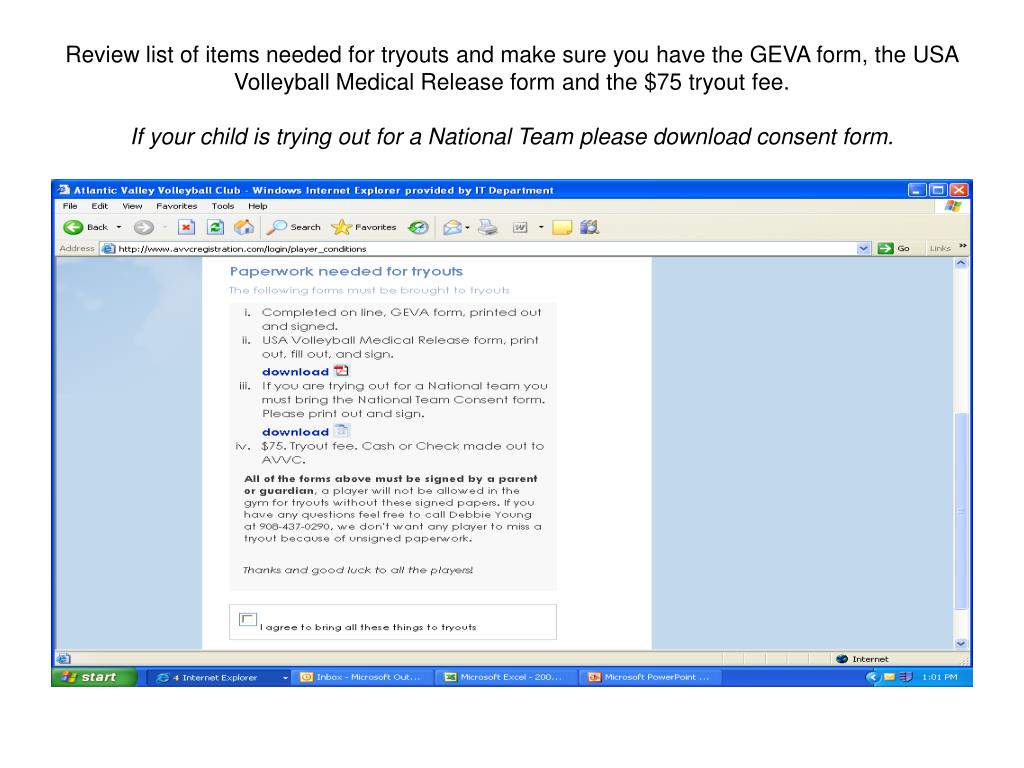Image resolution: width=1024 pixels, height=768 pixels.
Task: Expand the Internet Explorer taskbar group
Action: (x=285, y=678)
